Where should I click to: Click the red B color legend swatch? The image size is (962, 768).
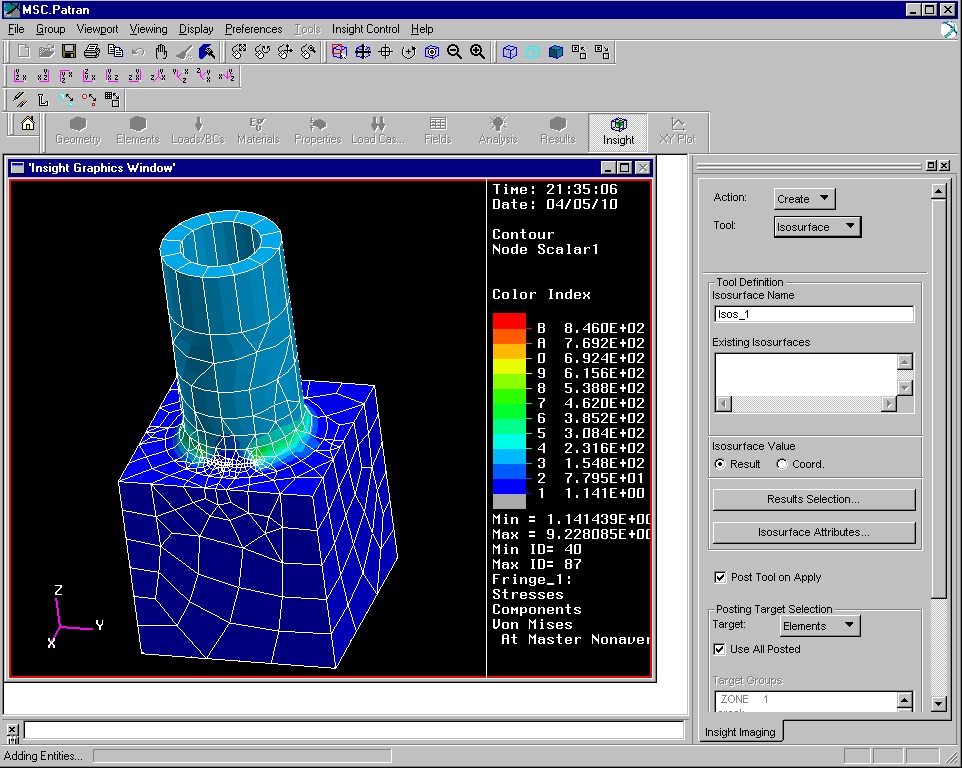click(x=509, y=321)
